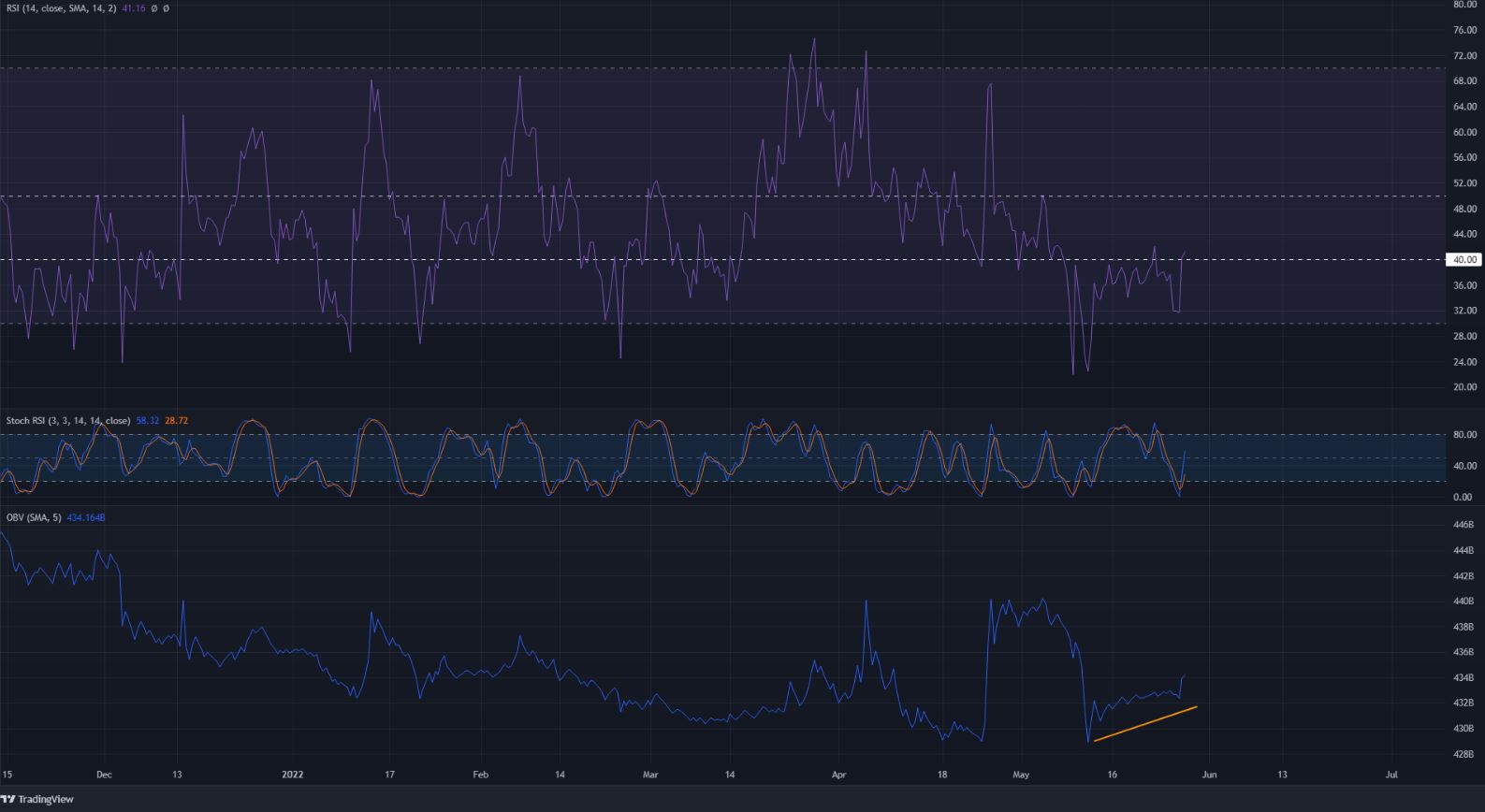The height and width of the screenshot is (812, 1485).
Task: Click the second Ø symbol beside RSI value
Action: [166, 8]
